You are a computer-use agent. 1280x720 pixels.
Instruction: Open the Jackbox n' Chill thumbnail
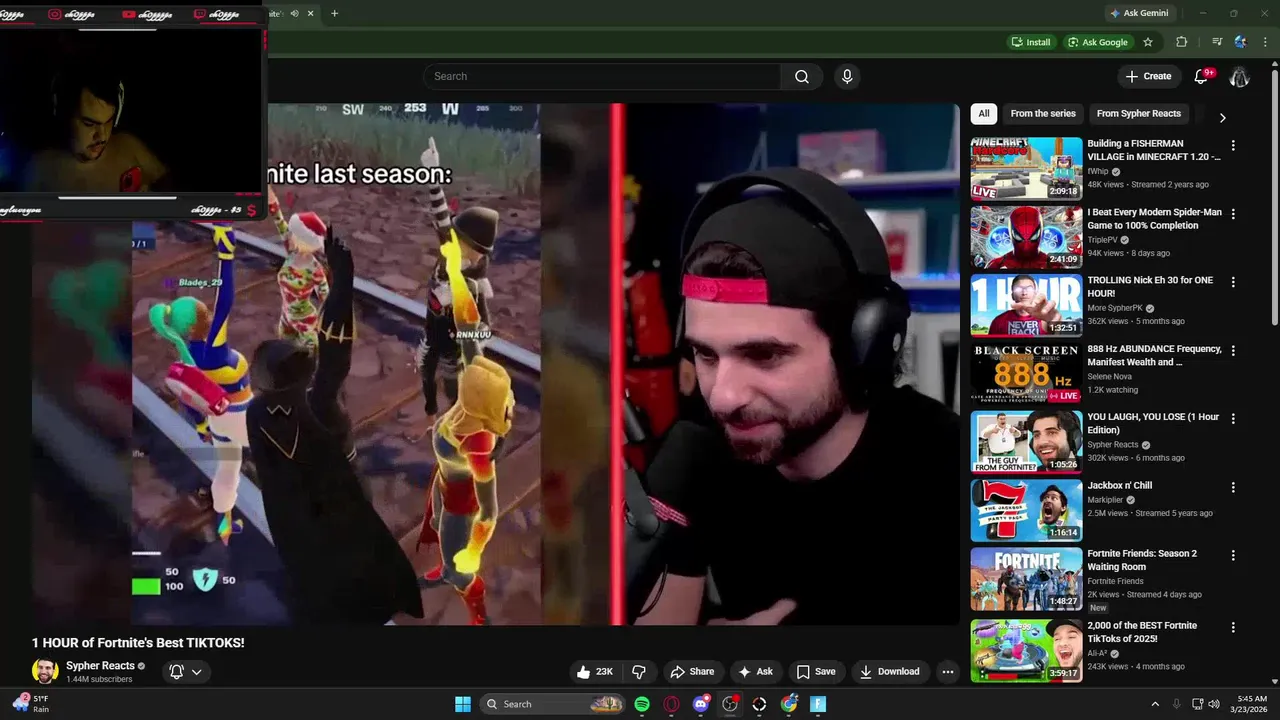pos(1026,510)
